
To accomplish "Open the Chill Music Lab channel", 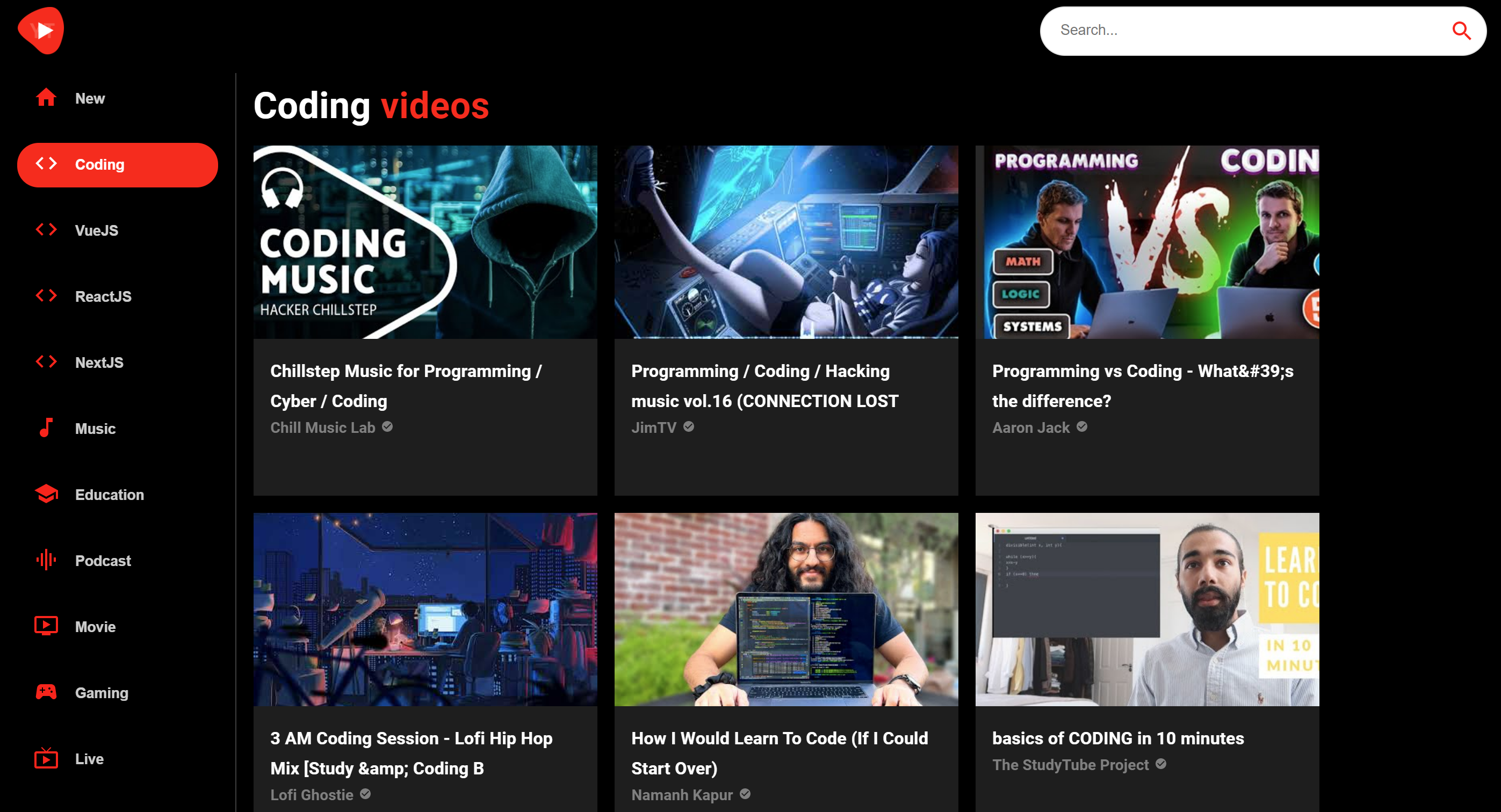I will [x=323, y=427].
